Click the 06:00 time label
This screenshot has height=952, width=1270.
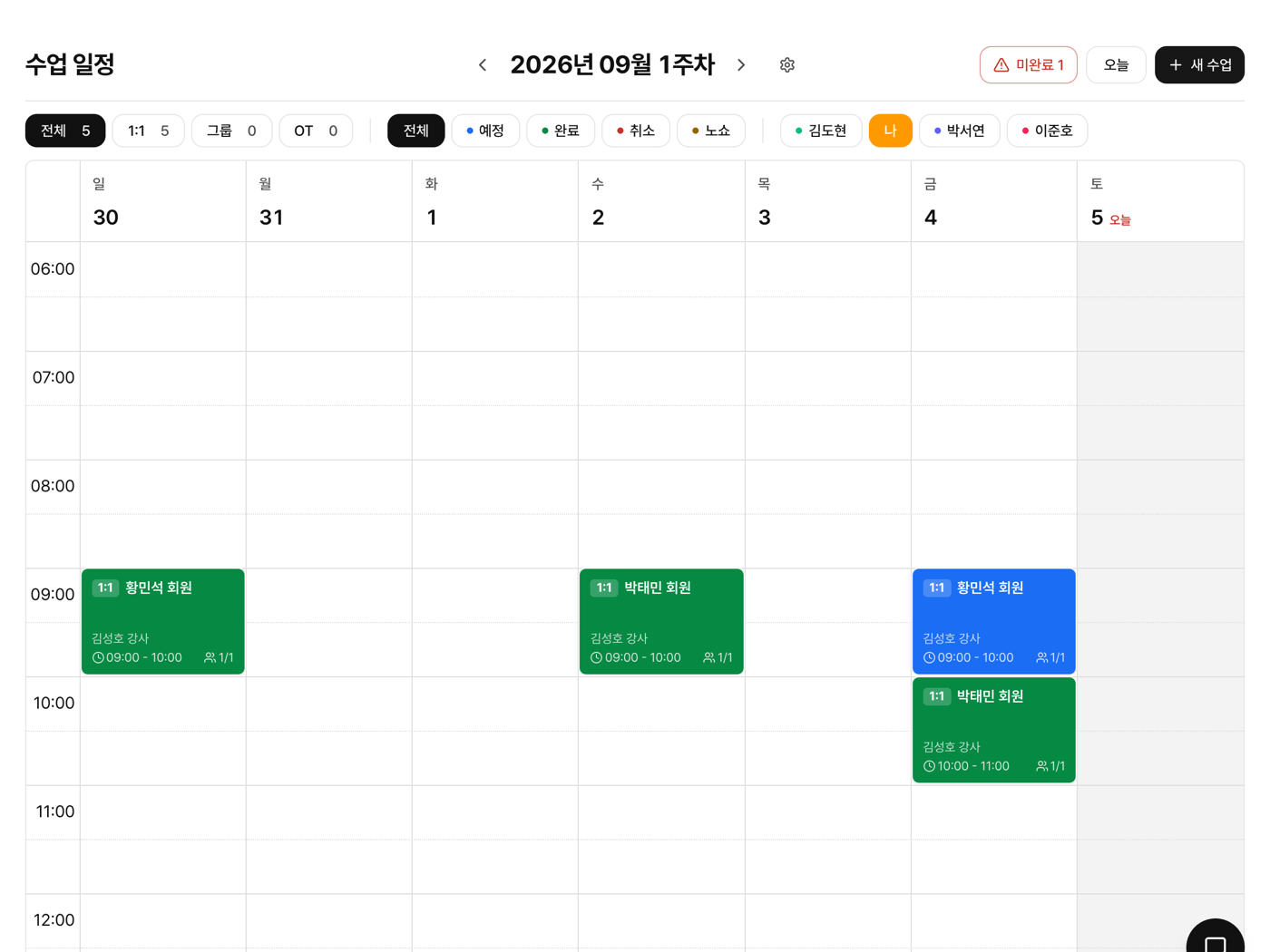53,269
